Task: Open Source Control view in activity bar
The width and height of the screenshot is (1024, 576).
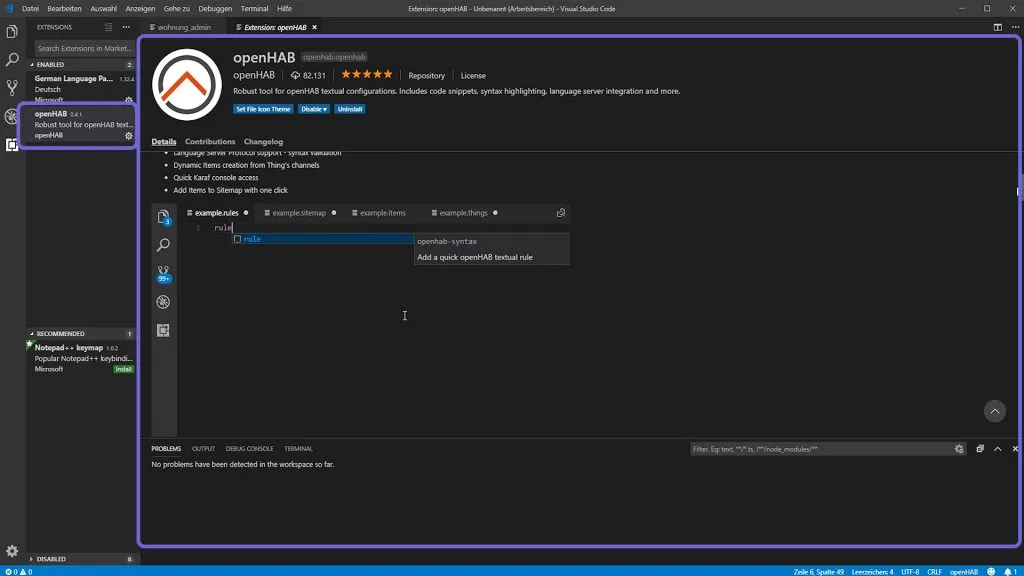Action: (12, 88)
